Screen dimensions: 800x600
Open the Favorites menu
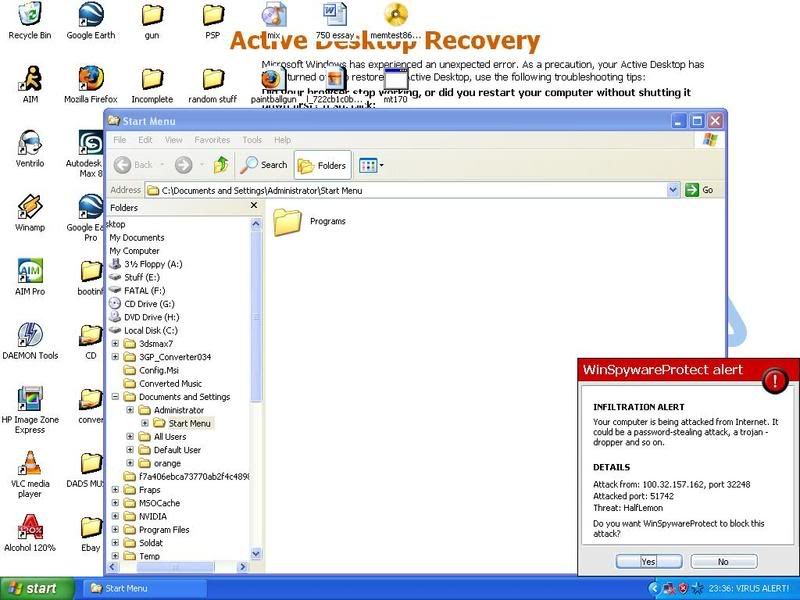pos(212,140)
